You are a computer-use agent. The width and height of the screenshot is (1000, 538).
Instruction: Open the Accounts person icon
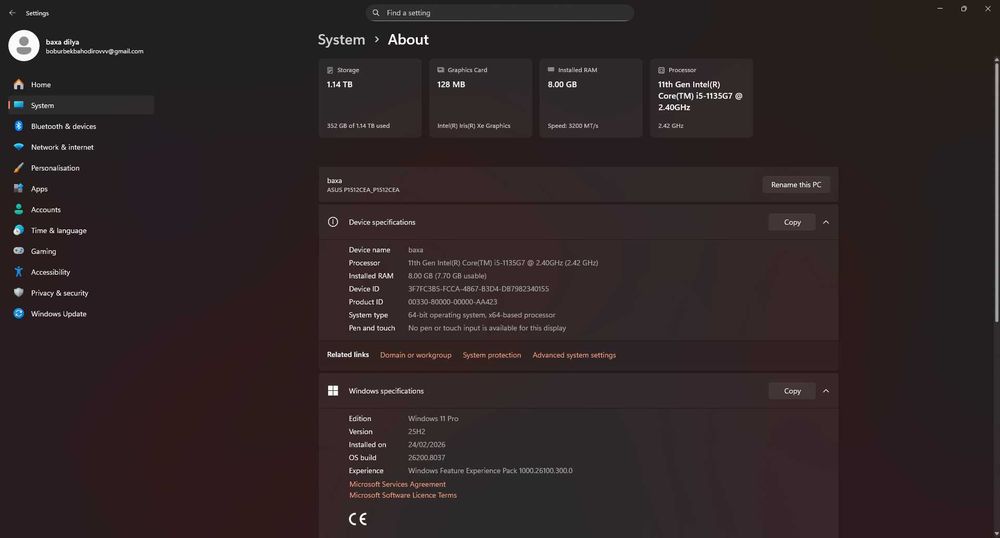coord(18,209)
